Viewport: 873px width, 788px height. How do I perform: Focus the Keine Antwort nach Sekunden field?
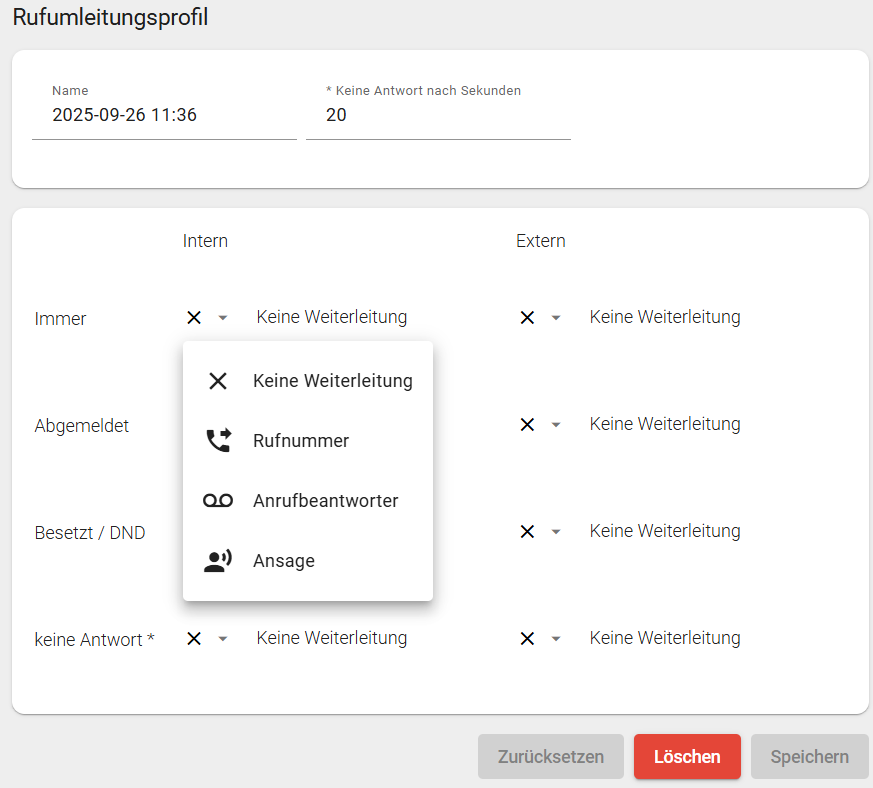[438, 116]
